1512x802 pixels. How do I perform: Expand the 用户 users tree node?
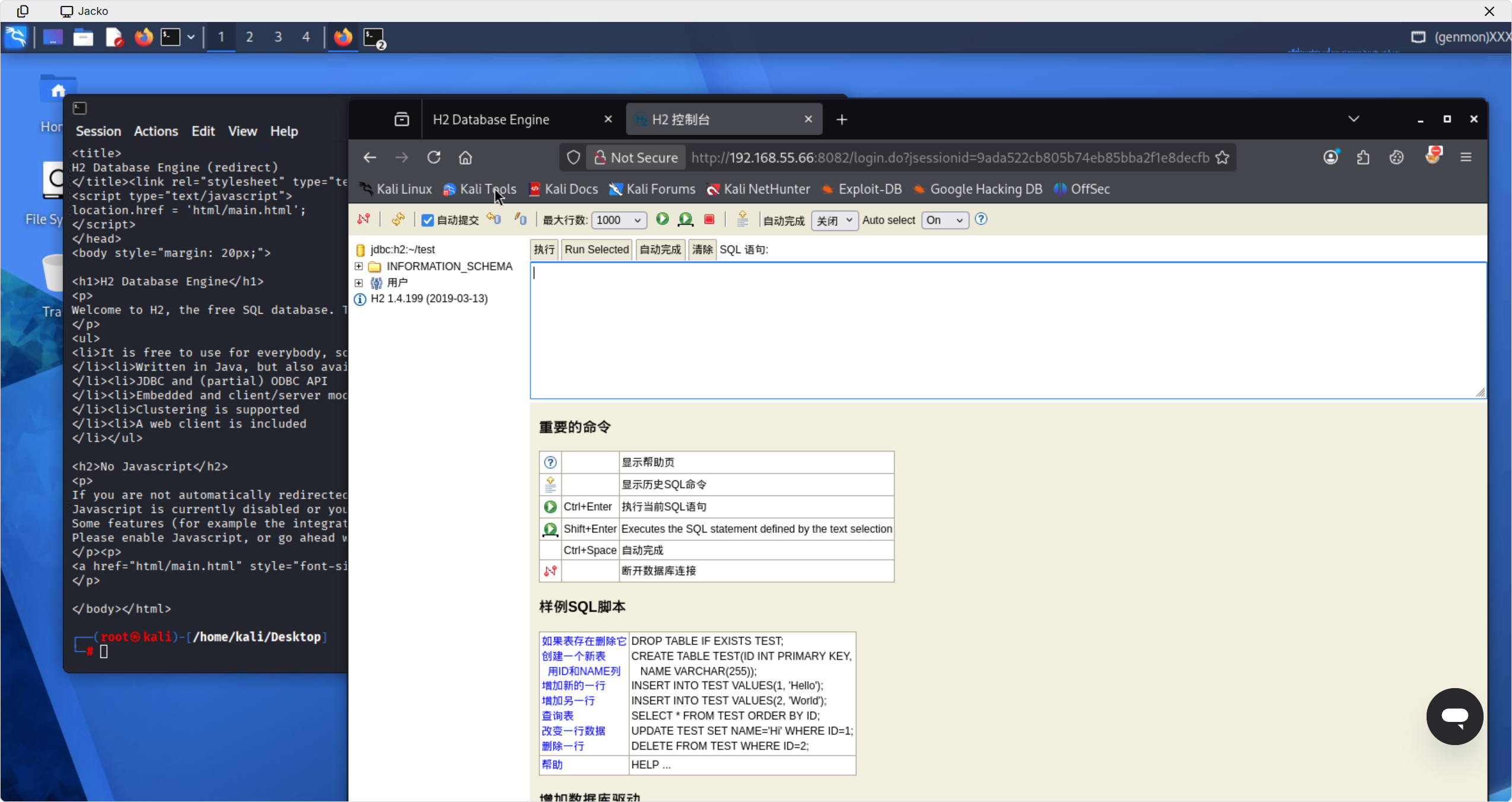359,283
